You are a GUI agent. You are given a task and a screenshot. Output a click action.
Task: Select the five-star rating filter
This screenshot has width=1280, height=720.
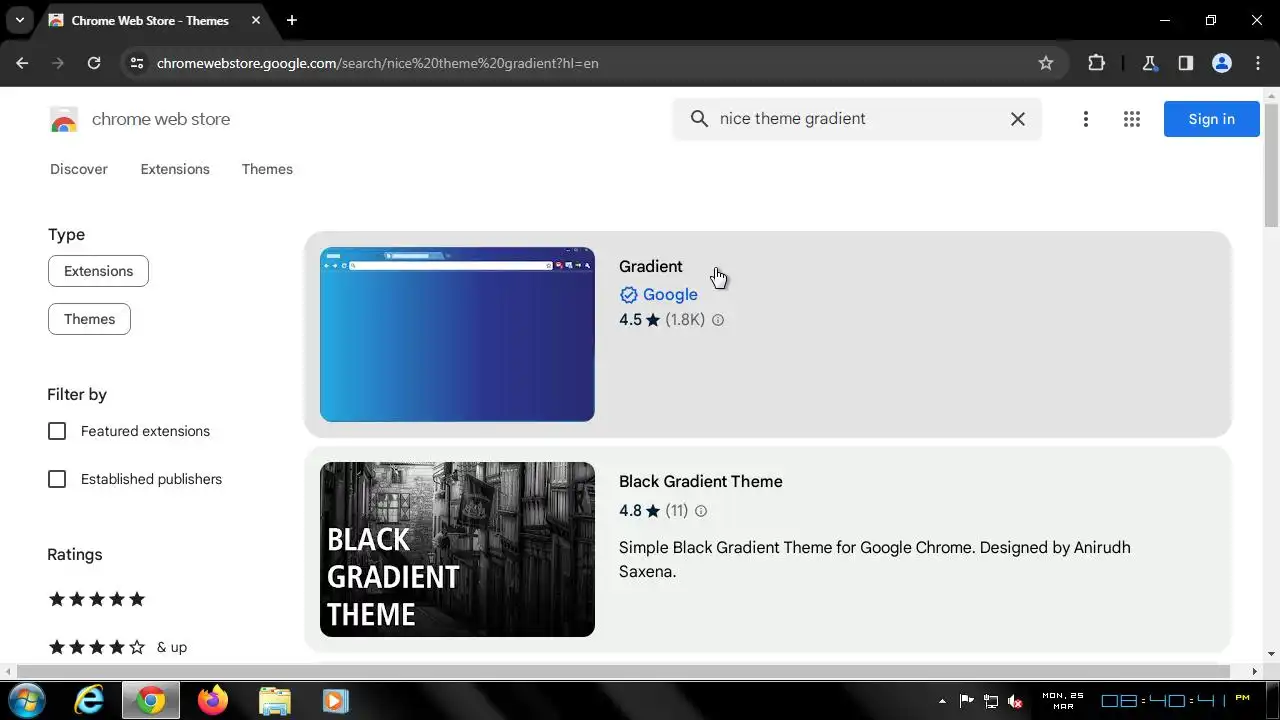(x=97, y=599)
